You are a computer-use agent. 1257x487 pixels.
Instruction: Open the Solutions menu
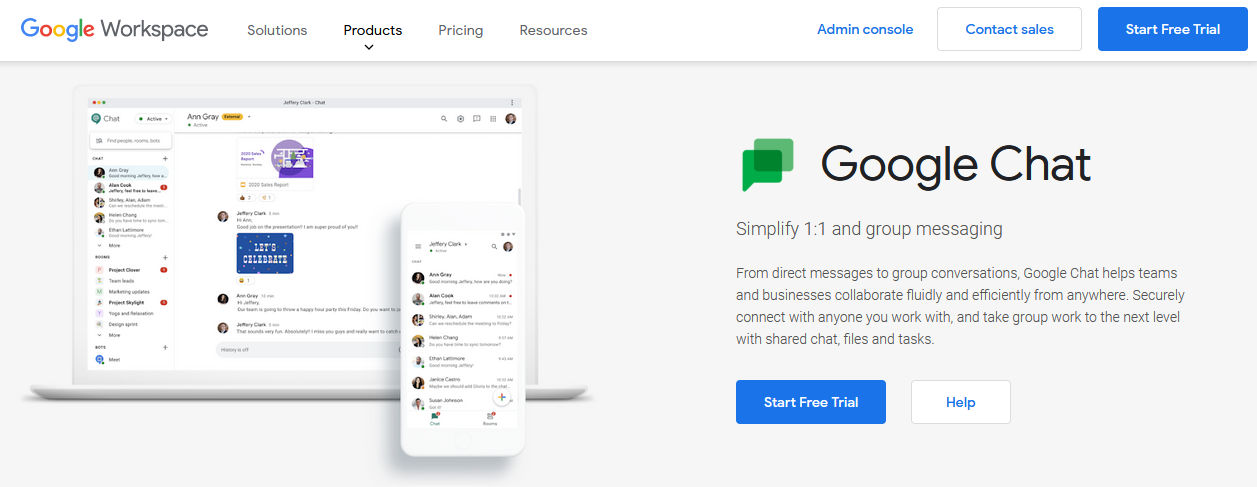pyautogui.click(x=277, y=30)
